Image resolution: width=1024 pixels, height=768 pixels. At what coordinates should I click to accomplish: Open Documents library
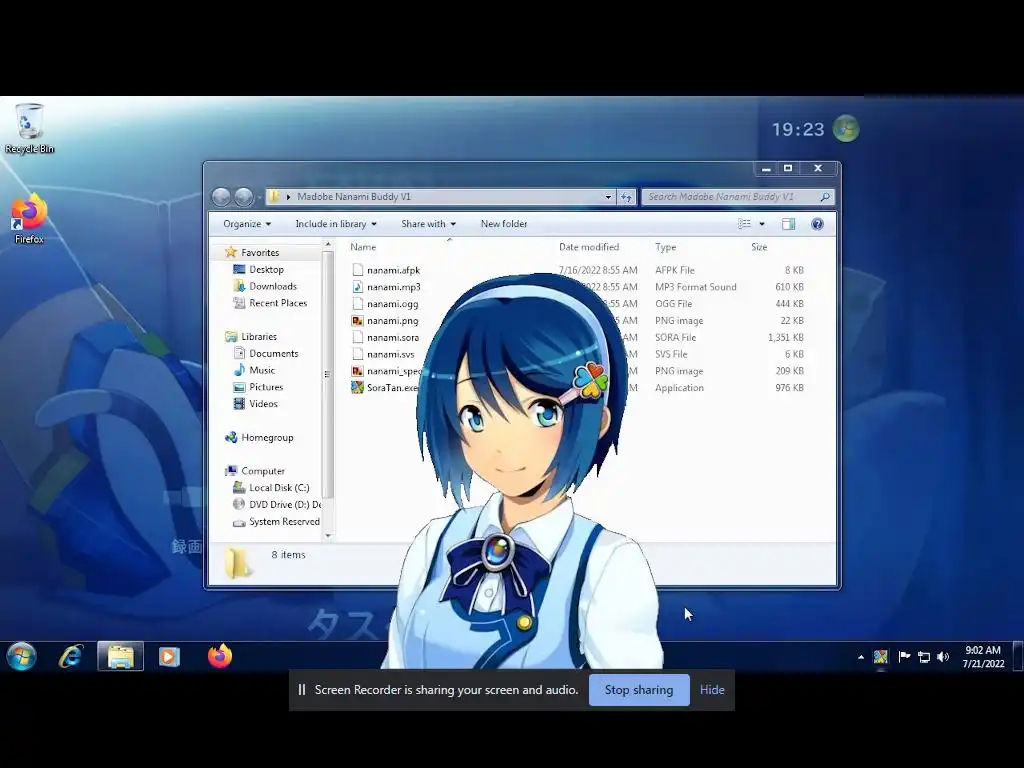click(x=274, y=353)
